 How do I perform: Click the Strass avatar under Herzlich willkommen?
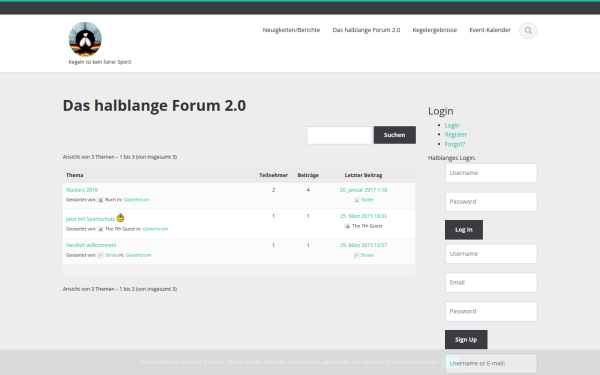click(100, 255)
